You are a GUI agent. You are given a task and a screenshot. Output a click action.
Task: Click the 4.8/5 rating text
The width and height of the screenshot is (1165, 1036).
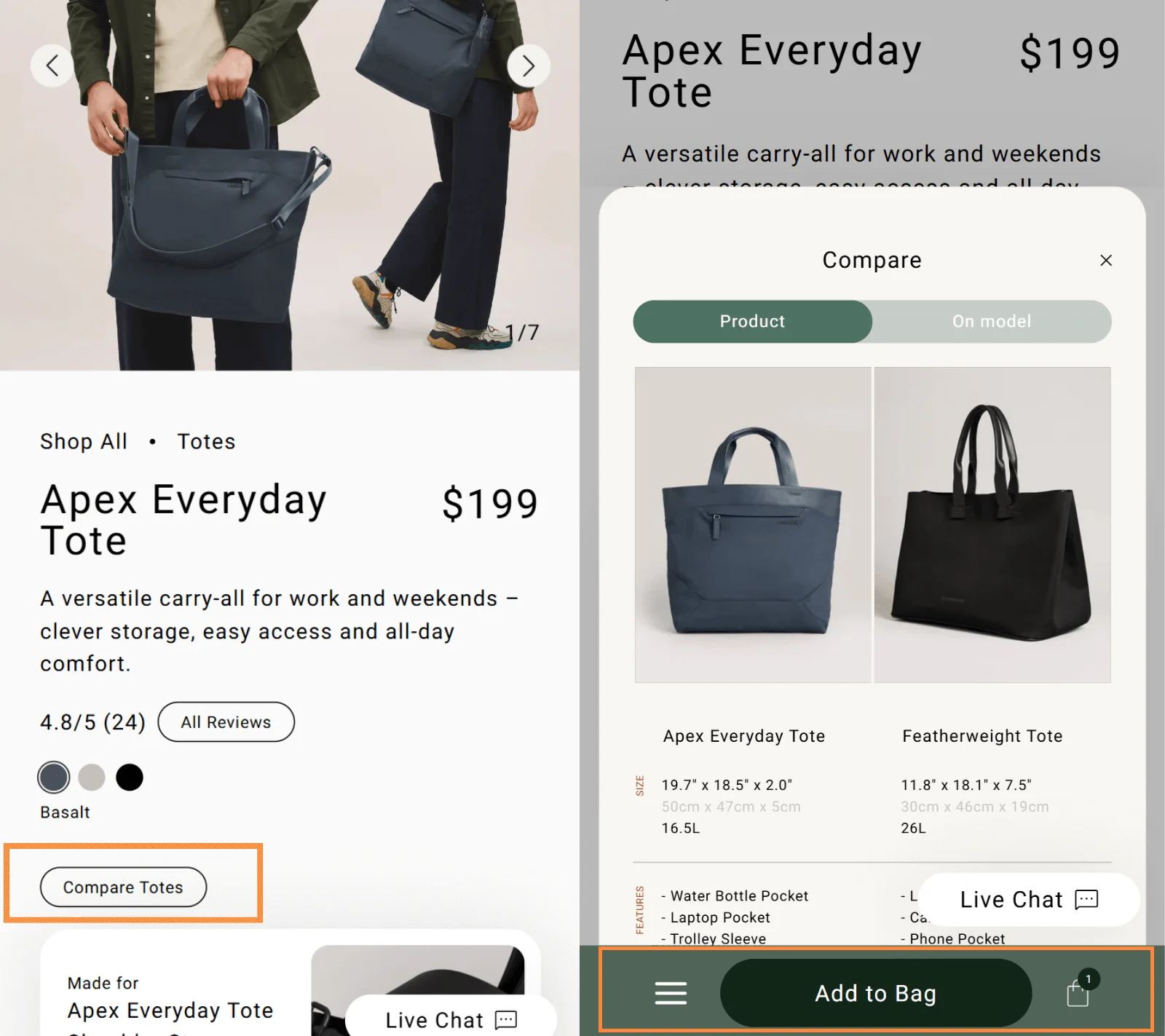(x=92, y=721)
